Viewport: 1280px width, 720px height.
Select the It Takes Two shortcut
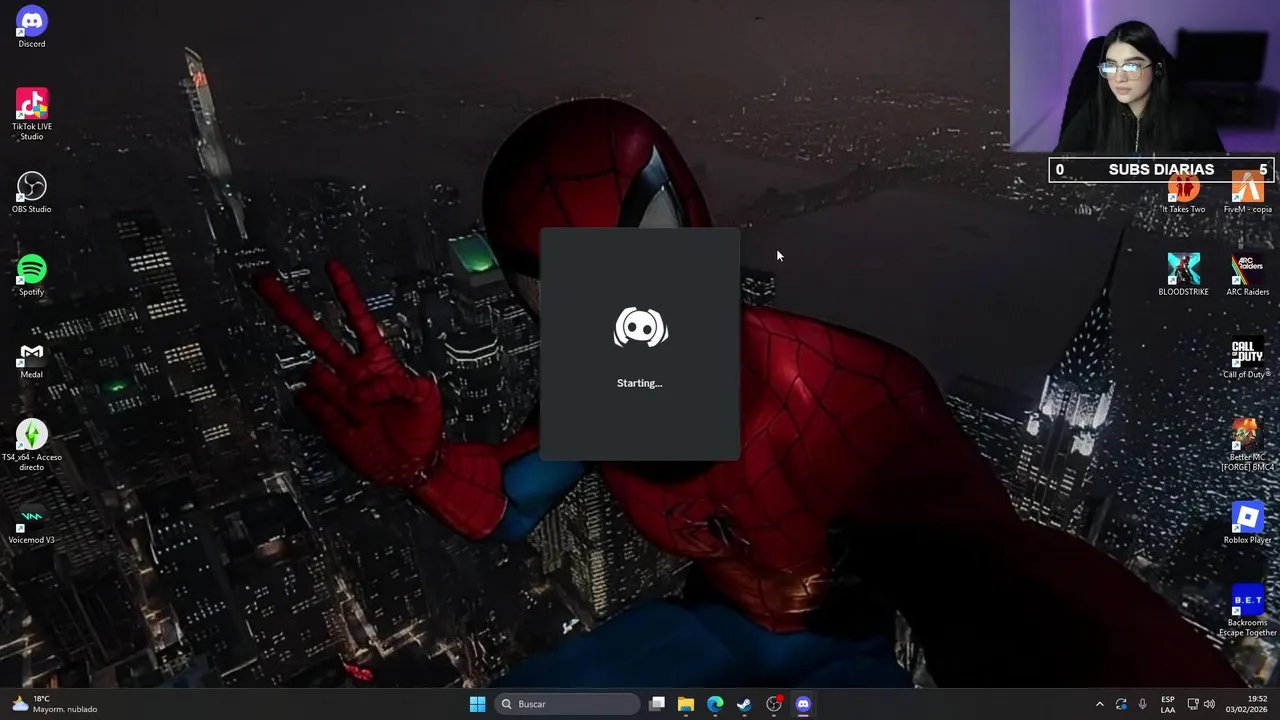pos(1183,195)
